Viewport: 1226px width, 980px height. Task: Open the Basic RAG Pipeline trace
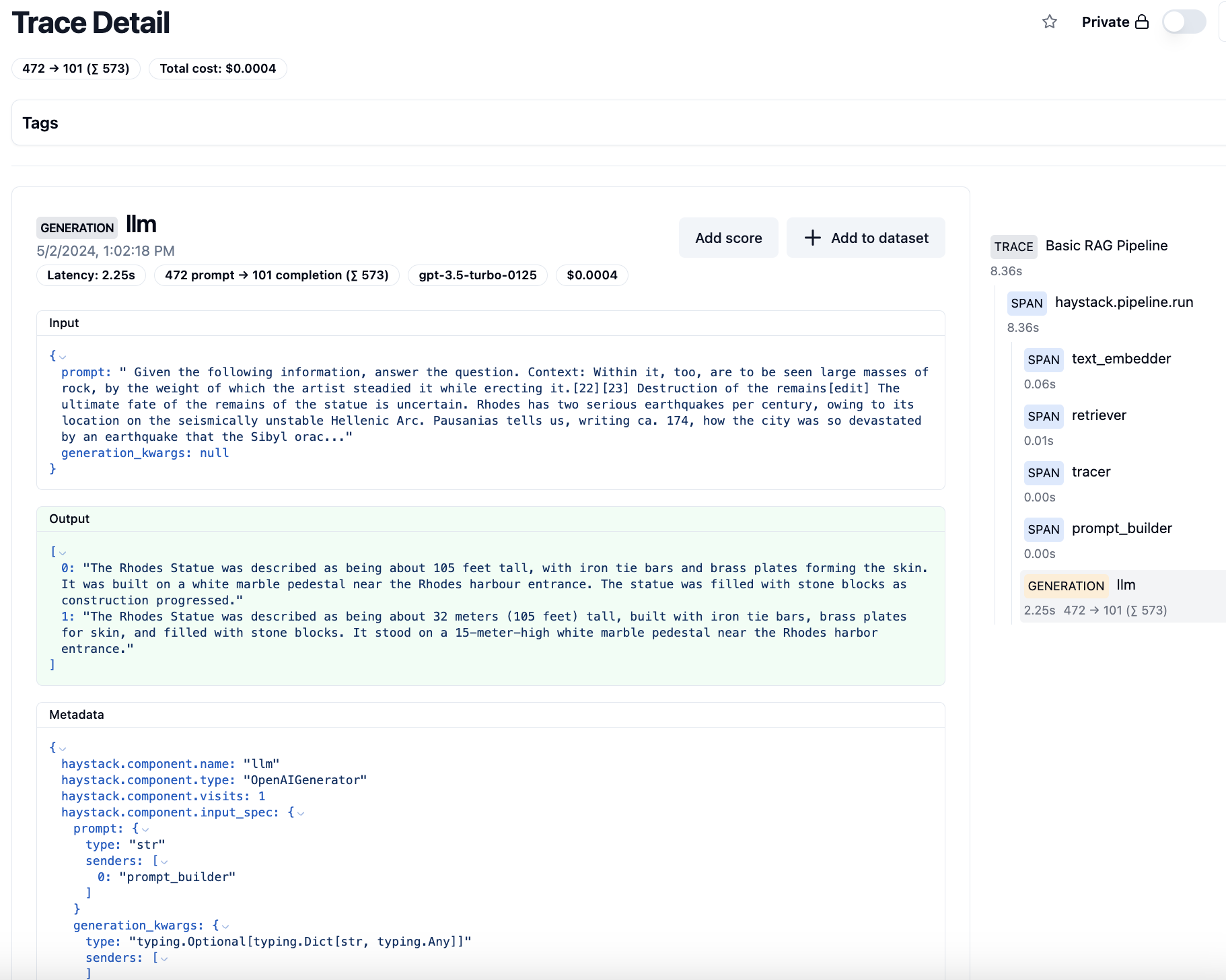click(x=1106, y=246)
